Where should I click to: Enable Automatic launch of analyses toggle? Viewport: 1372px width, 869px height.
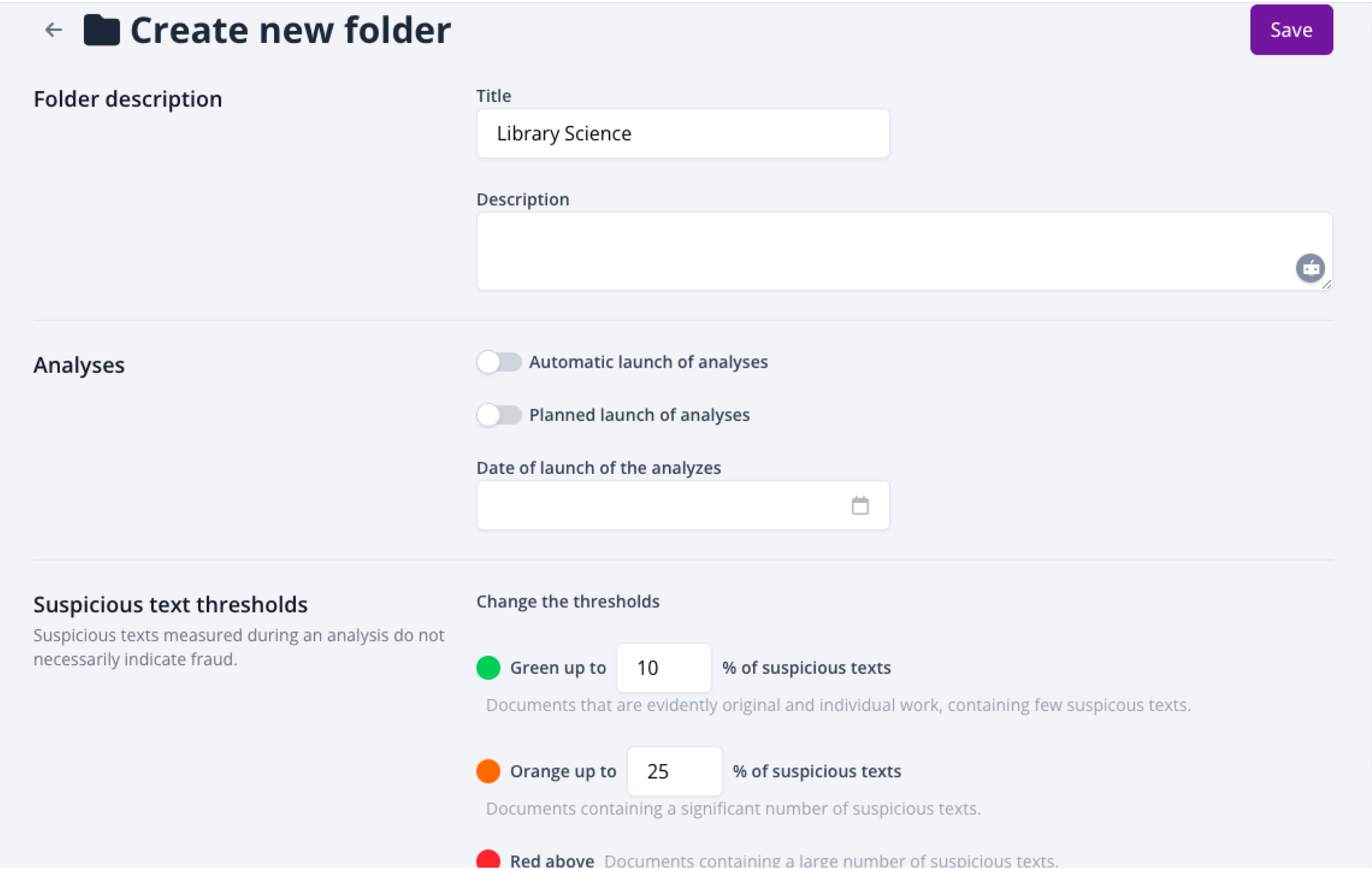[499, 362]
